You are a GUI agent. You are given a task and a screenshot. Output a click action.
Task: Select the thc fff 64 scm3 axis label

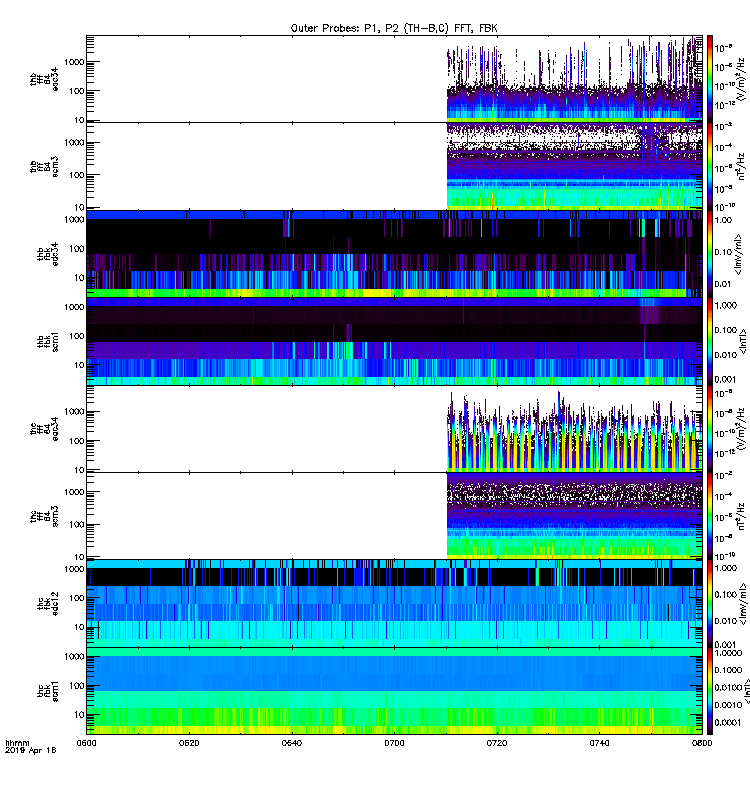tap(44, 516)
